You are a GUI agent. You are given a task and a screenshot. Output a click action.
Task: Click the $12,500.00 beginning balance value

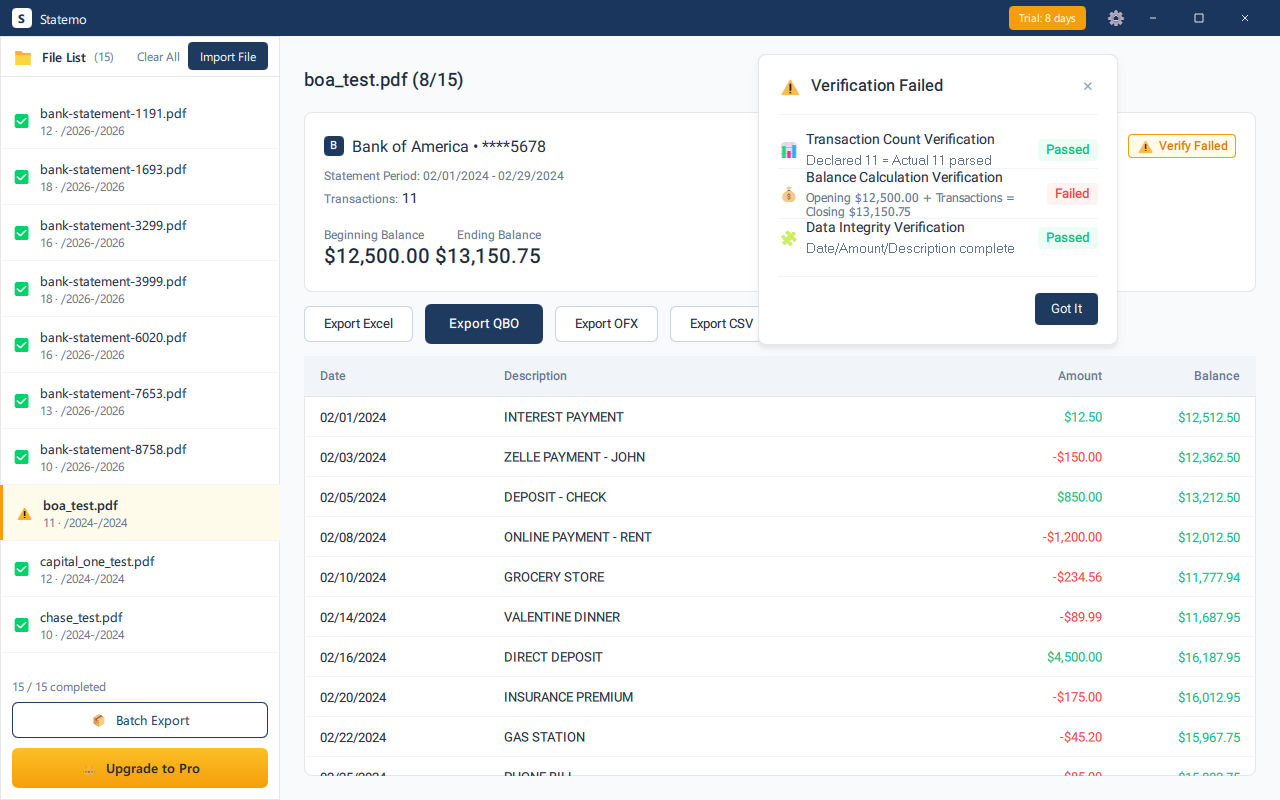coord(377,256)
